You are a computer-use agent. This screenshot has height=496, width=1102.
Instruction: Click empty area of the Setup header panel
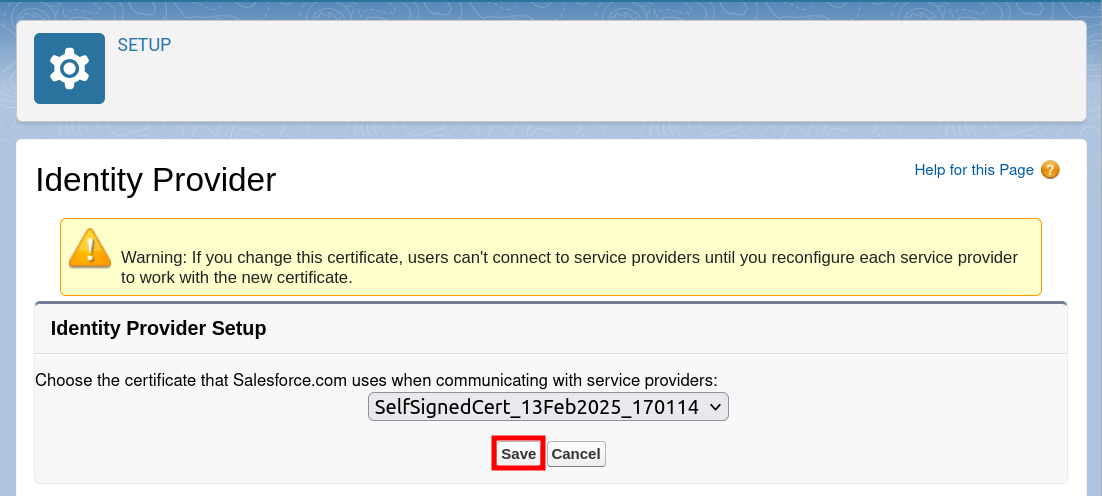pyautogui.click(x=600, y=70)
